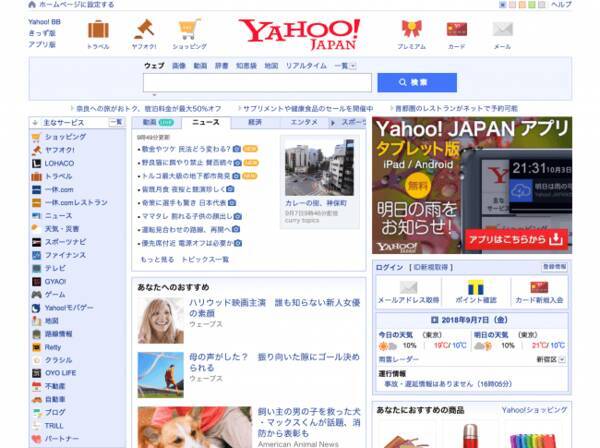
Task: Open 不動産 in the sidebar
Action: click(55, 386)
